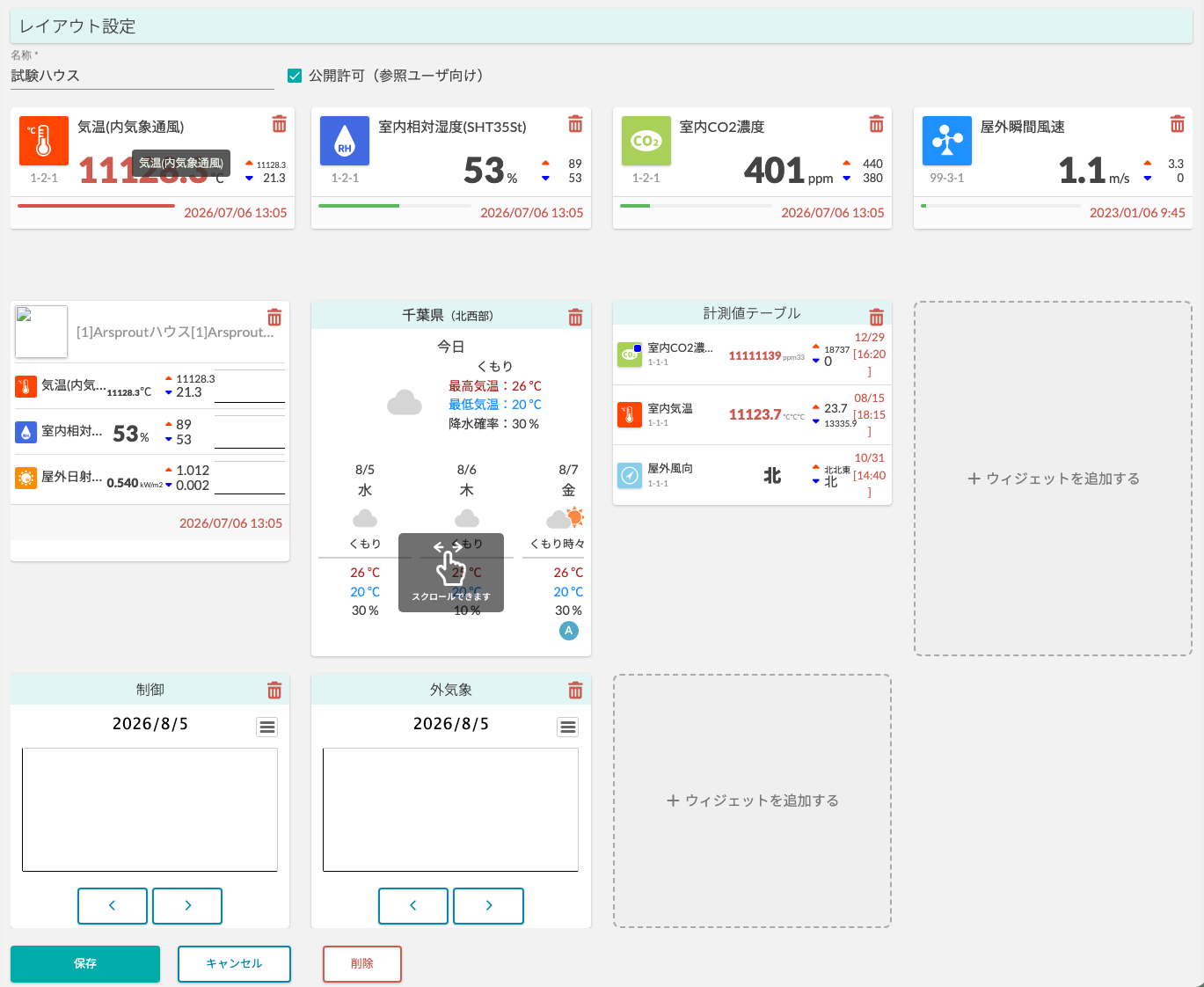Image resolution: width=1204 pixels, height=987 pixels.
Task: Click the 8/7 cloudy-with-sun weather icon
Action: pos(565,517)
